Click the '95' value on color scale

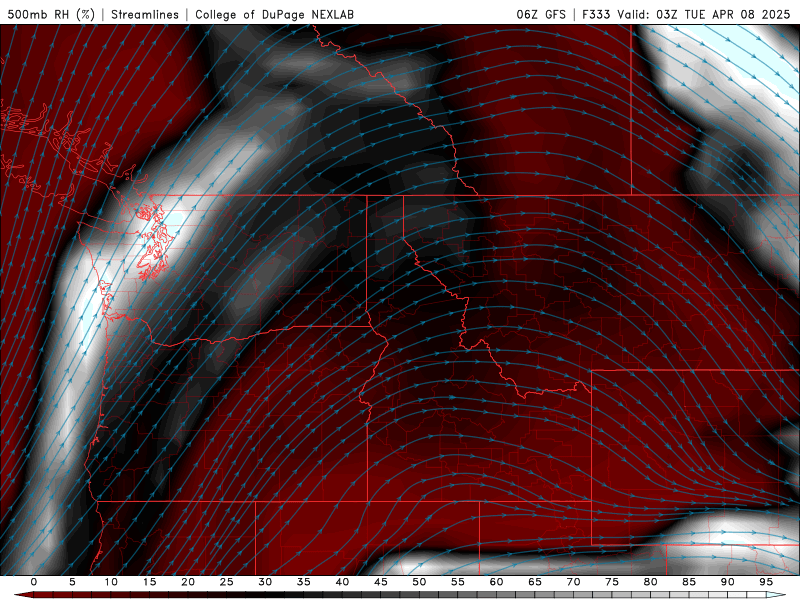(x=766, y=582)
